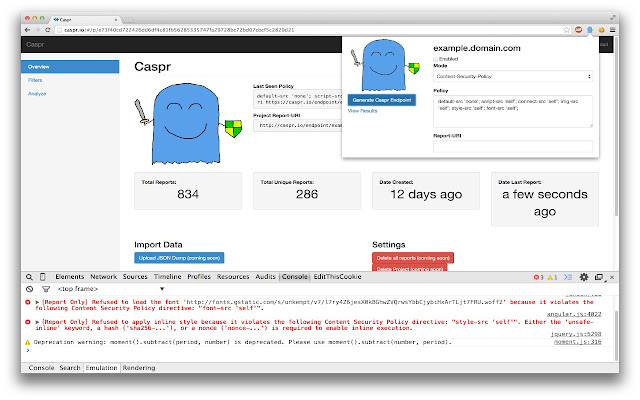The width and height of the screenshot is (640, 400).
Task: Close the Caspr browser tab
Action: [x=116, y=20]
